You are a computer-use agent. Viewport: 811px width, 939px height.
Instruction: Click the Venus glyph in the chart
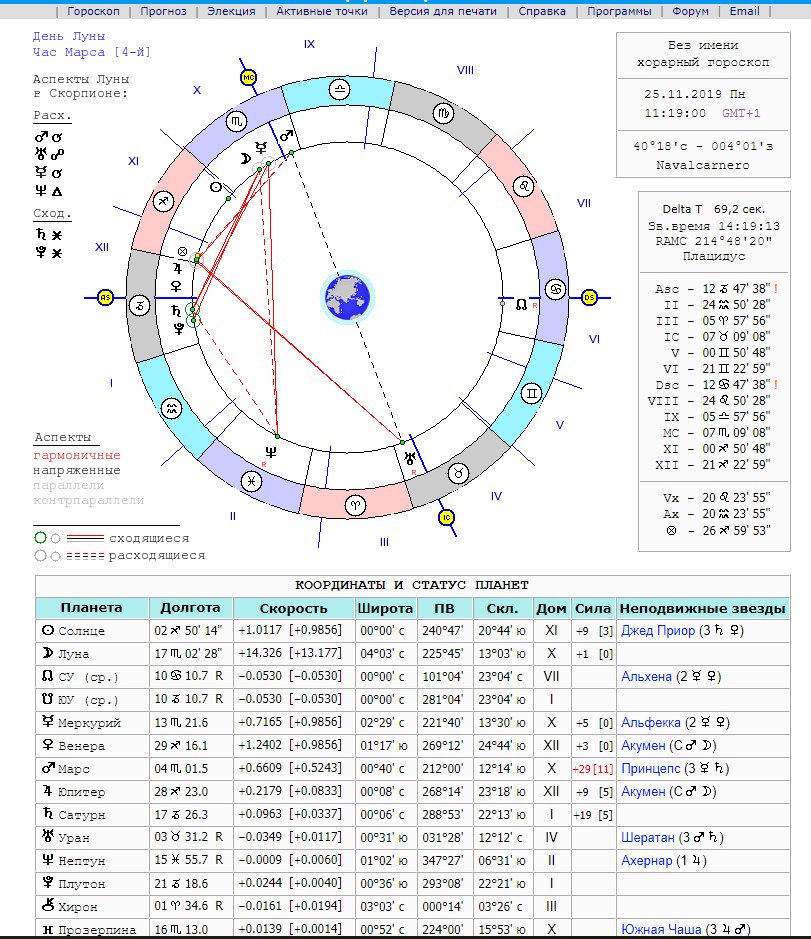click(x=176, y=286)
